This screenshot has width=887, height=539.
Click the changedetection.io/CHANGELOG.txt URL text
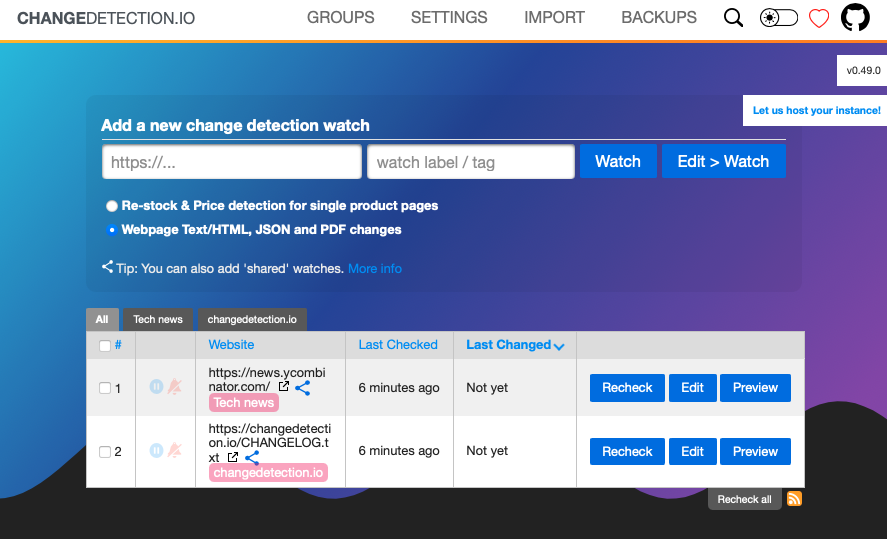pyautogui.click(x=269, y=443)
